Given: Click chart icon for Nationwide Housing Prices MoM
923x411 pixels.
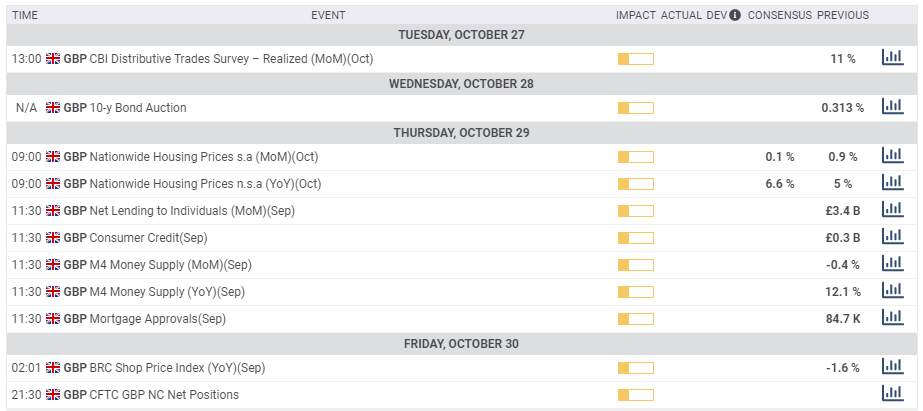Looking at the screenshot, I should point(892,155).
